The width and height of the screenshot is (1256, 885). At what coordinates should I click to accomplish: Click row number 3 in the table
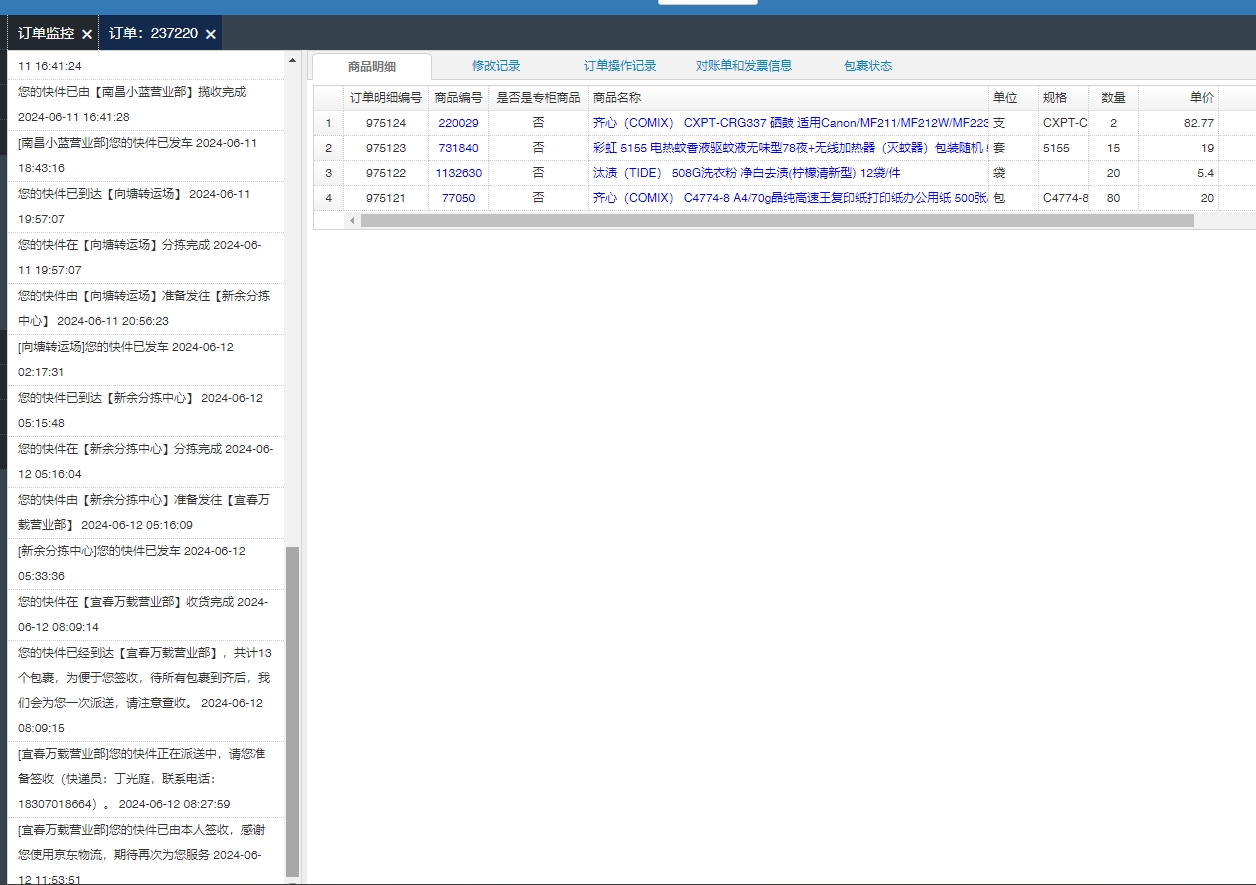pyautogui.click(x=328, y=173)
